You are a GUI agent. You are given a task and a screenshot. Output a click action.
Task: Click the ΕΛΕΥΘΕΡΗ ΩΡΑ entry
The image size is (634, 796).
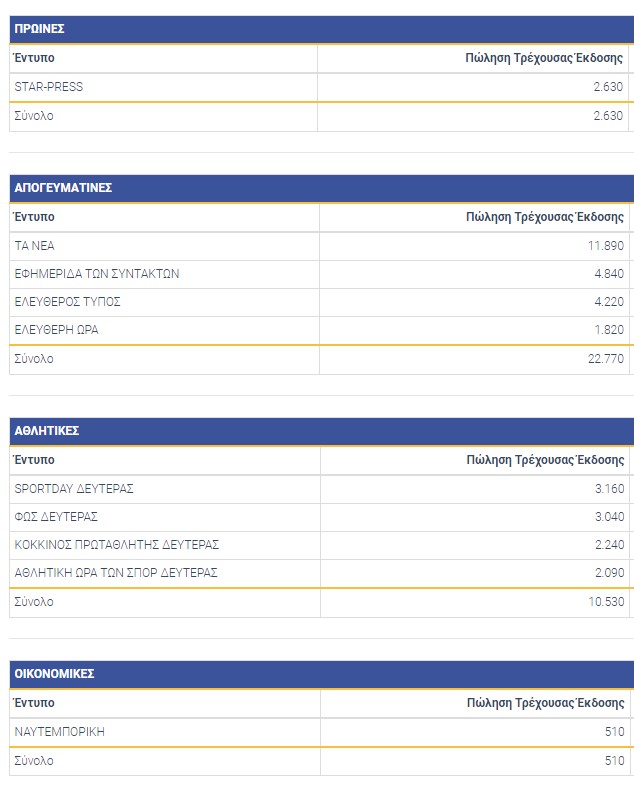pos(57,330)
